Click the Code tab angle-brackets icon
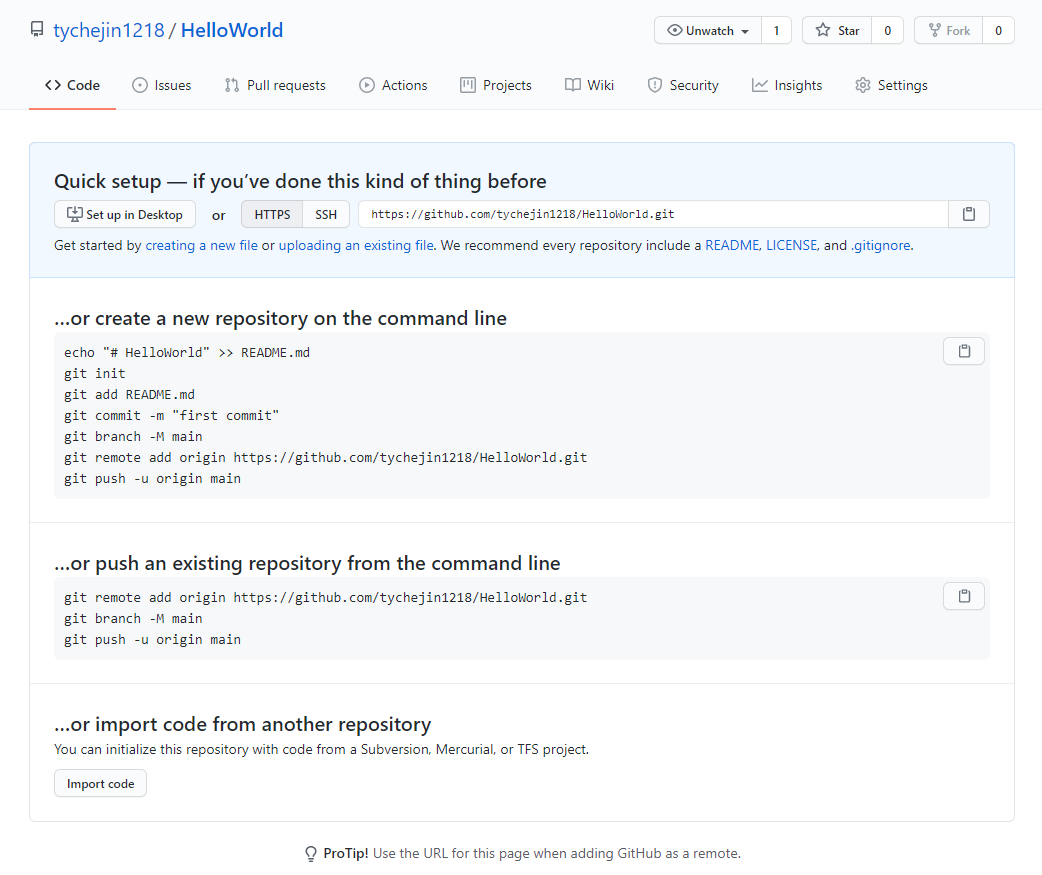This screenshot has height=875, width=1042. point(53,85)
